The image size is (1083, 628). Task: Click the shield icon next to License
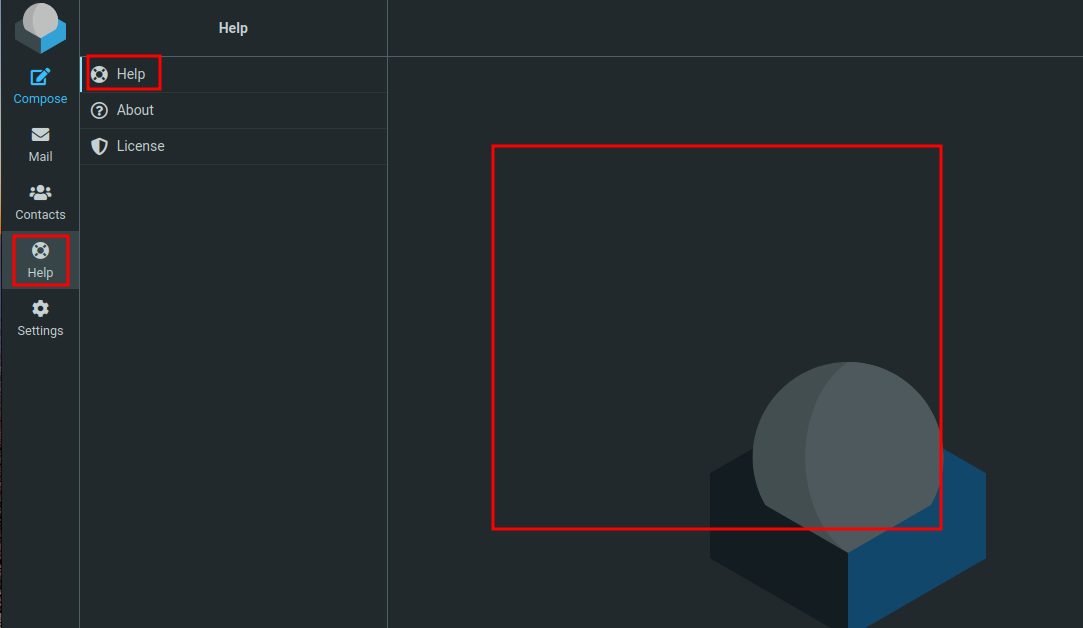click(99, 145)
